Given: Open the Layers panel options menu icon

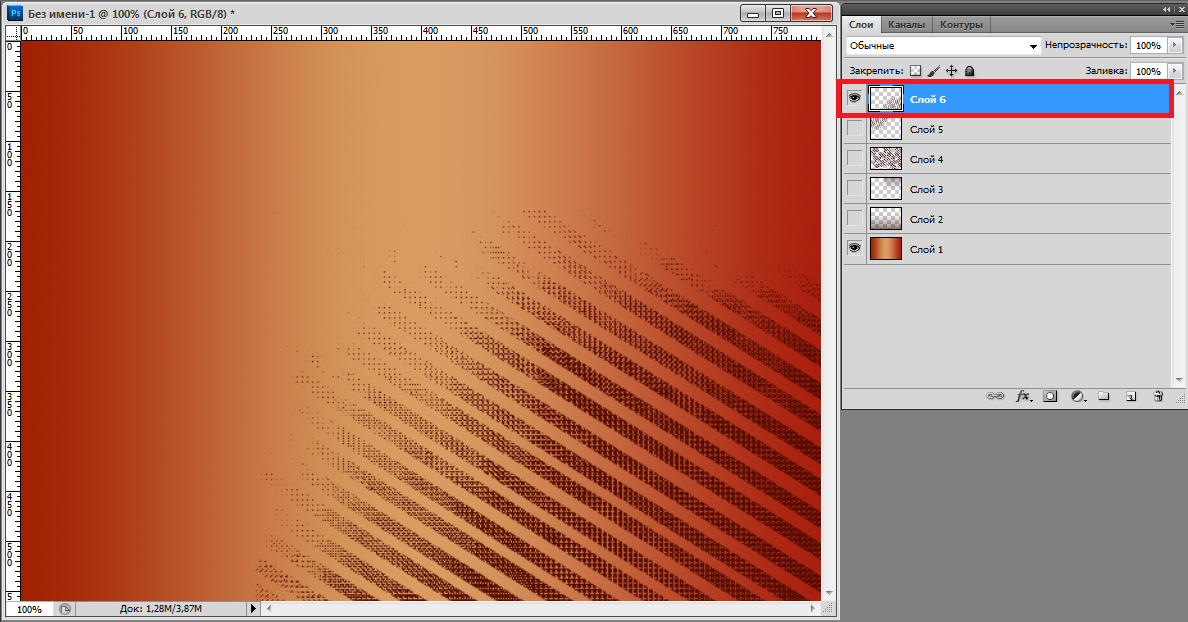Looking at the screenshot, I should point(1177,24).
